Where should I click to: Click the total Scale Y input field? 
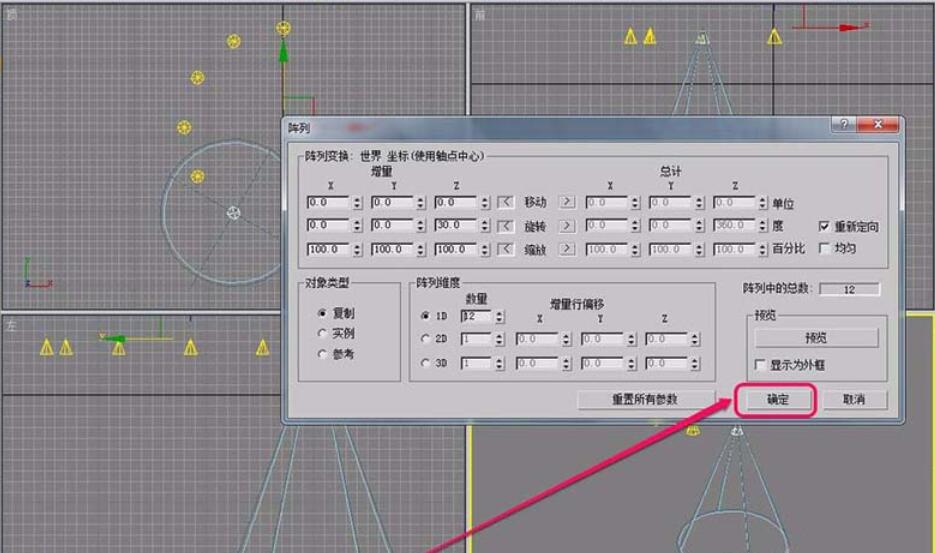point(671,249)
